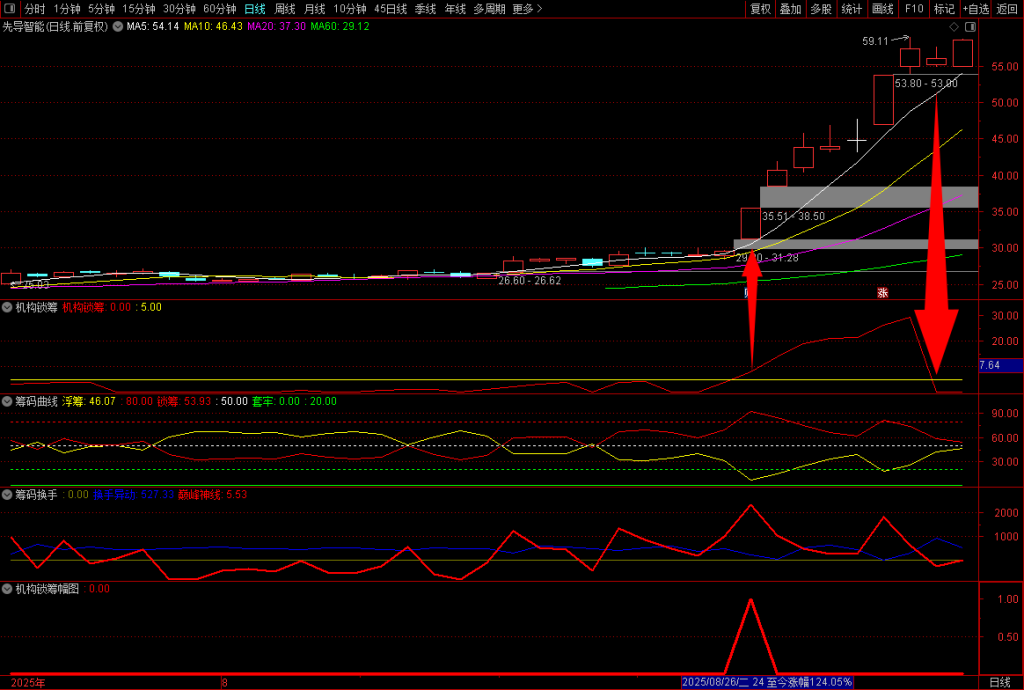Select the 60分钟 period tab
Viewport: 1024px width, 690px height.
(x=219, y=9)
